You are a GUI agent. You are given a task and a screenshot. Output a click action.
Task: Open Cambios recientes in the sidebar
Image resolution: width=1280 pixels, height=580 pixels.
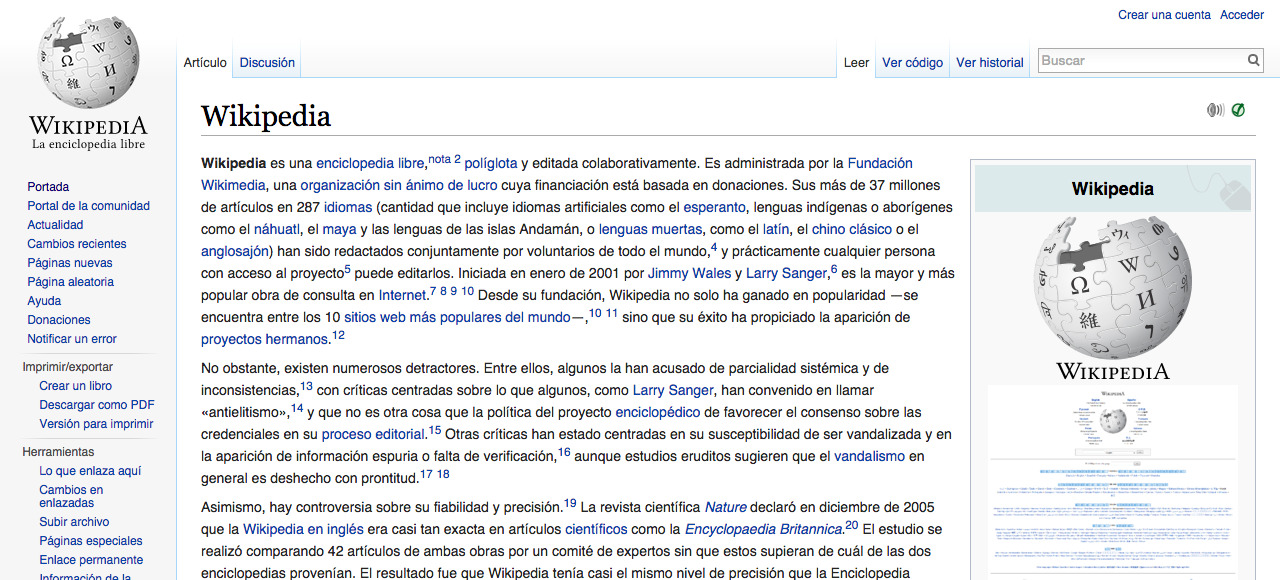click(x=77, y=244)
